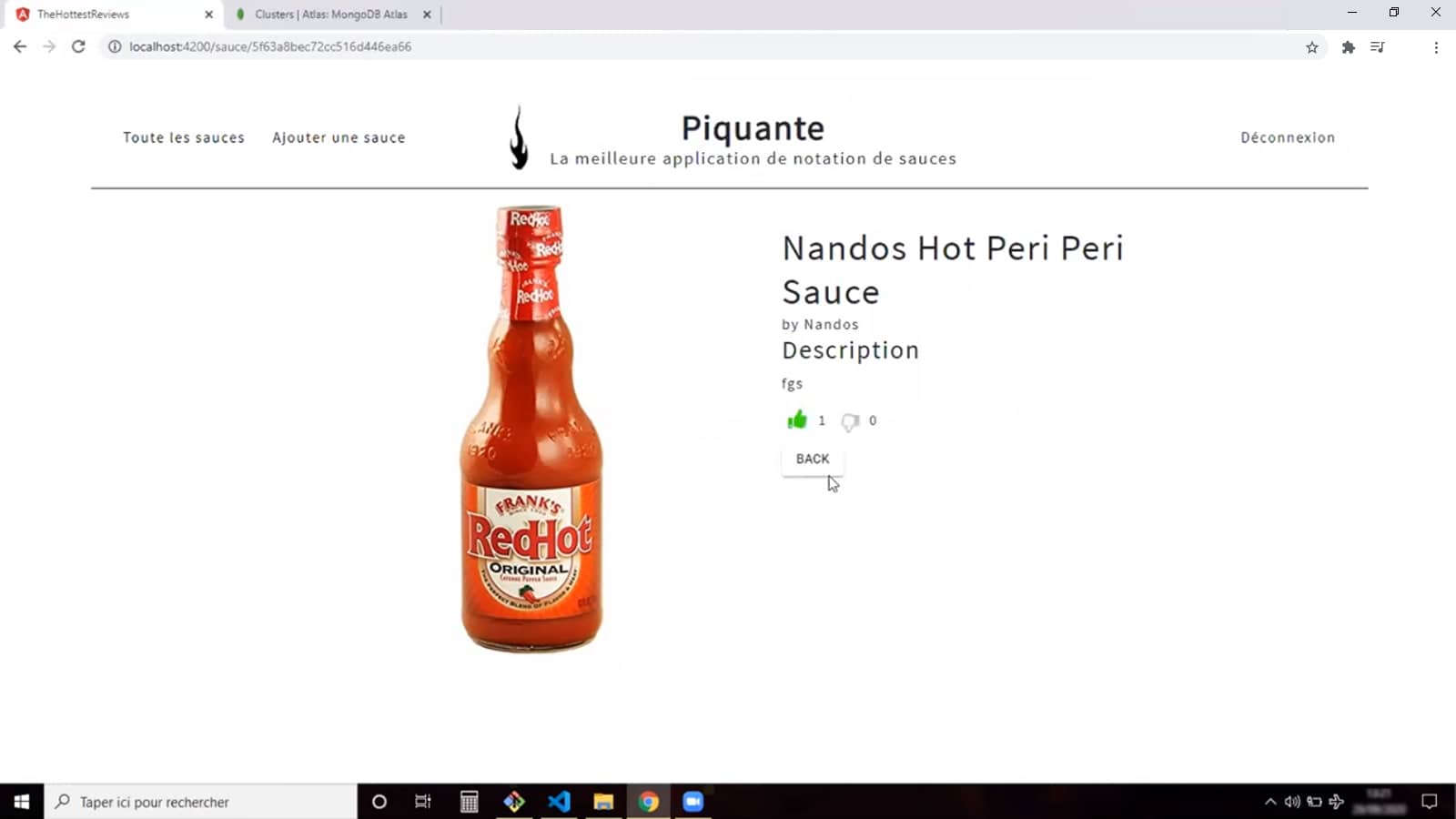Close the TheHottestReviews tab
Image resolution: width=1456 pixels, height=819 pixels.
[208, 15]
